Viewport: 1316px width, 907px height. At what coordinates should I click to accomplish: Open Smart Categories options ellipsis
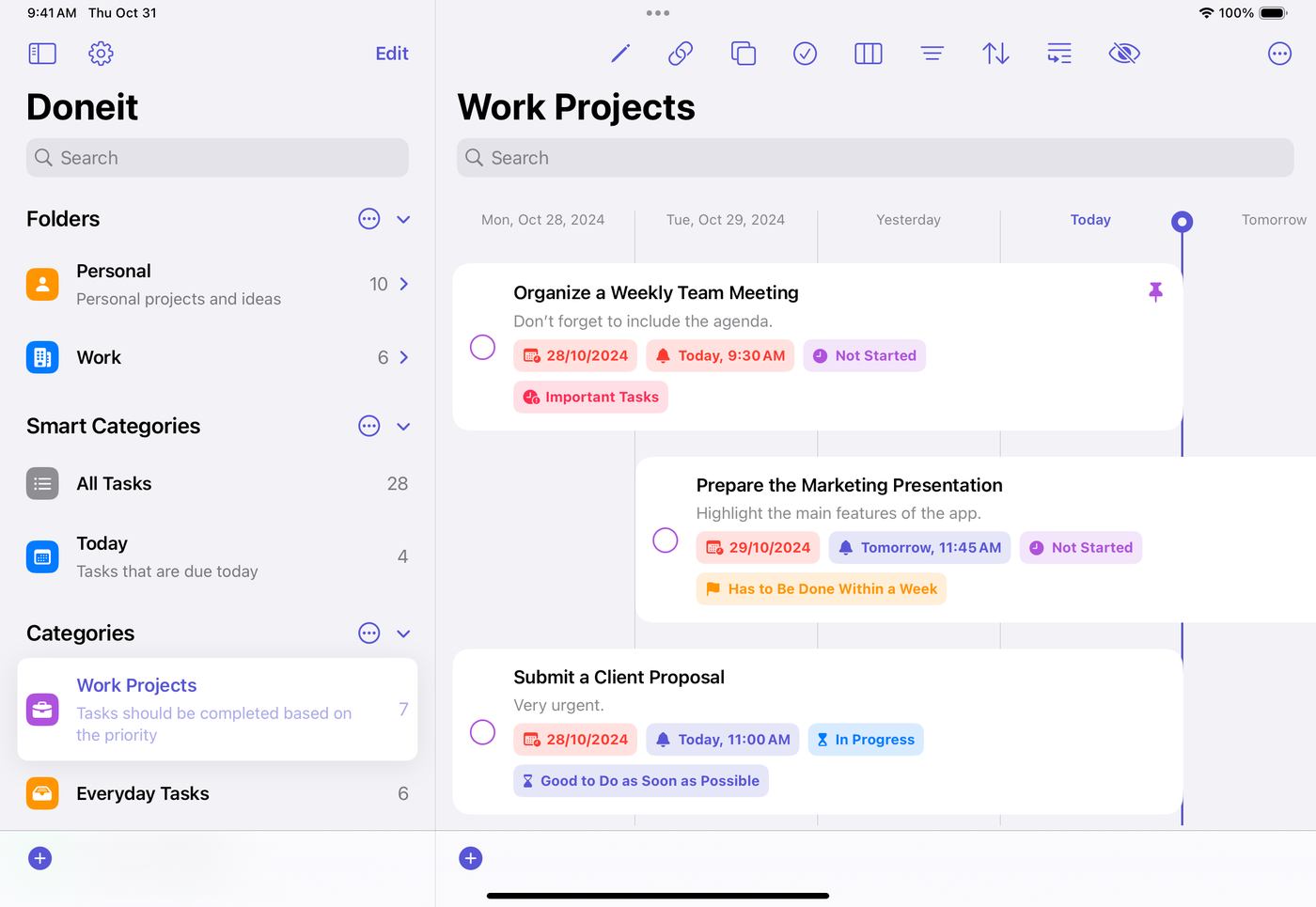[369, 426]
